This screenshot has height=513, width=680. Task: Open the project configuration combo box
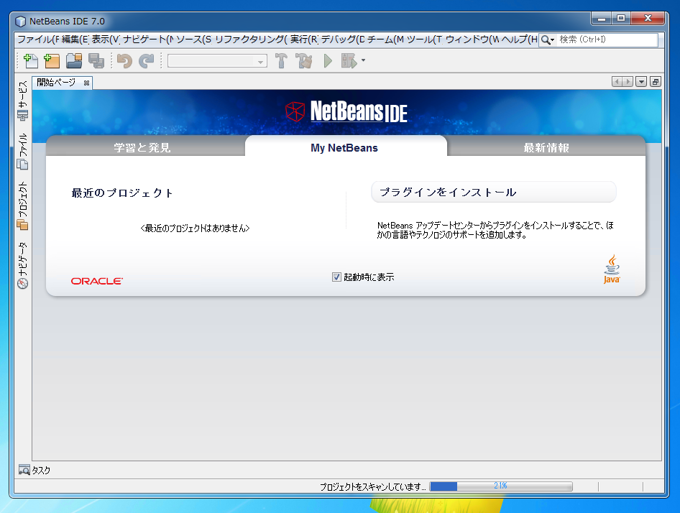[217, 61]
